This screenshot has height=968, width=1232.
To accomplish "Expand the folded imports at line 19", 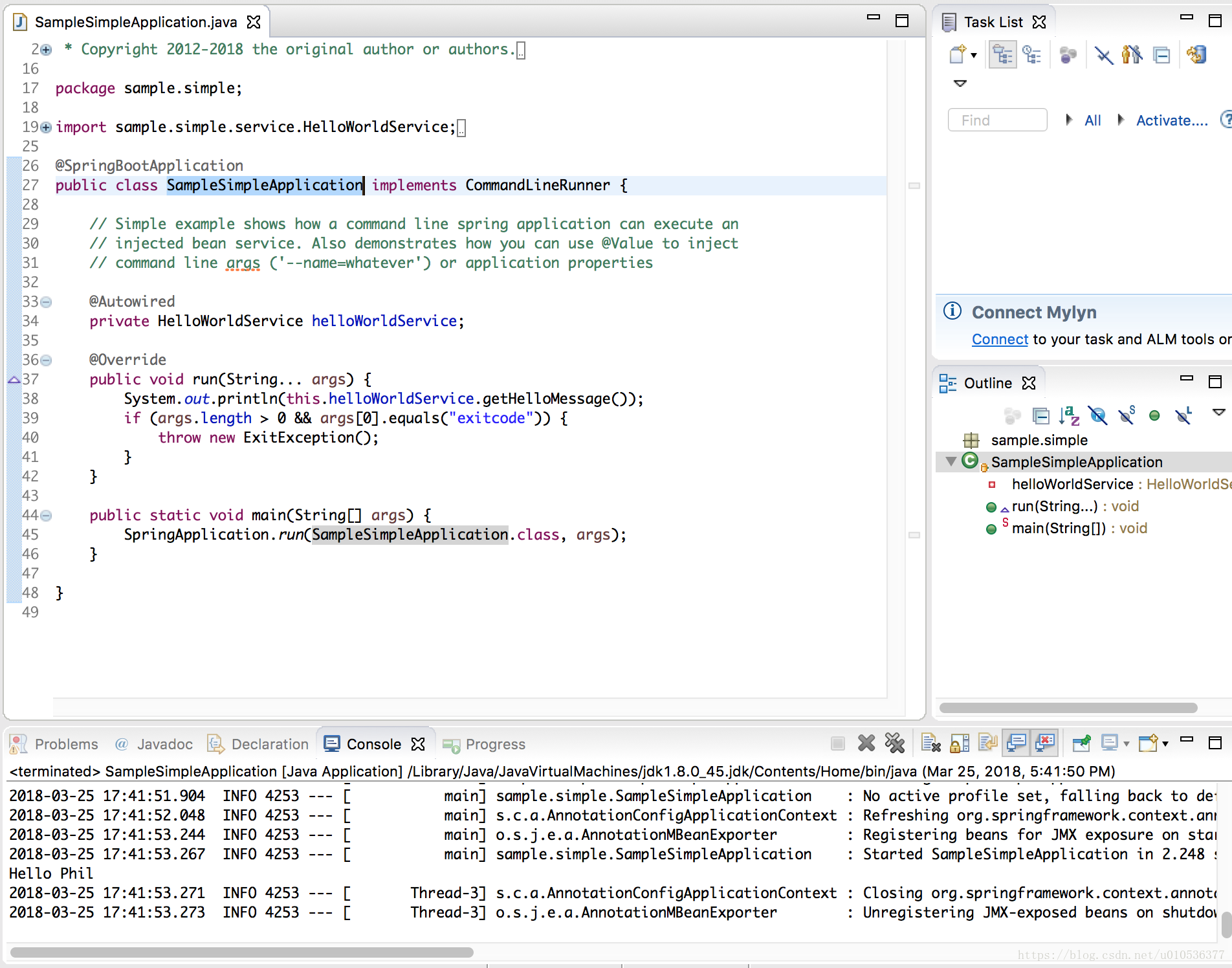I will point(46,127).
